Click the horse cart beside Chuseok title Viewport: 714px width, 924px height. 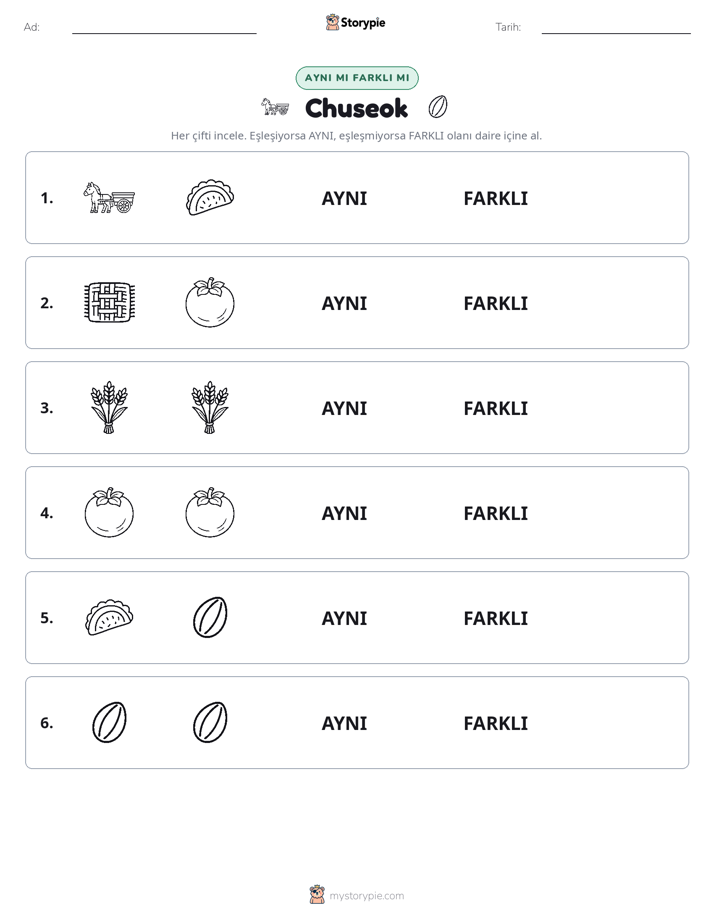click(275, 107)
